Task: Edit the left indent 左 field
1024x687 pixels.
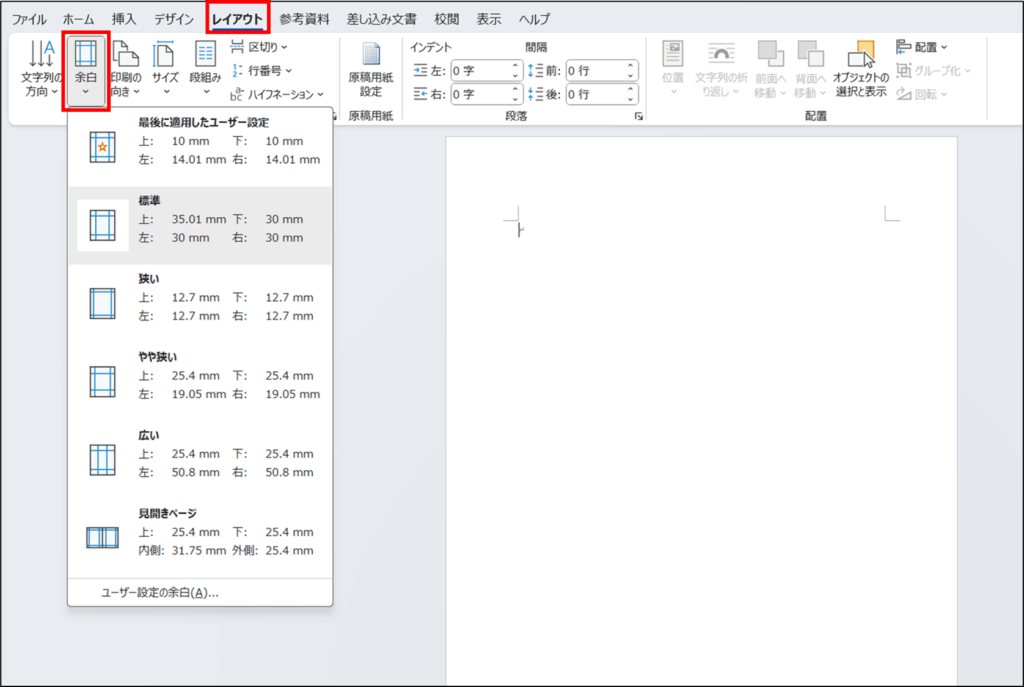Action: coord(481,71)
